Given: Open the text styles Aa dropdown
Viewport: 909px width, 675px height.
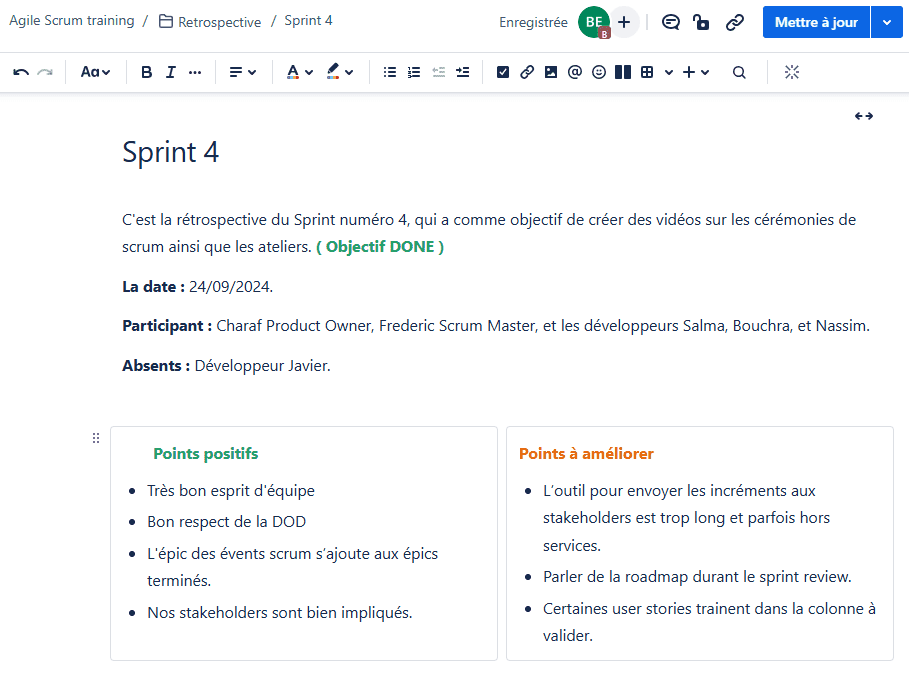Looking at the screenshot, I should pyautogui.click(x=95, y=72).
